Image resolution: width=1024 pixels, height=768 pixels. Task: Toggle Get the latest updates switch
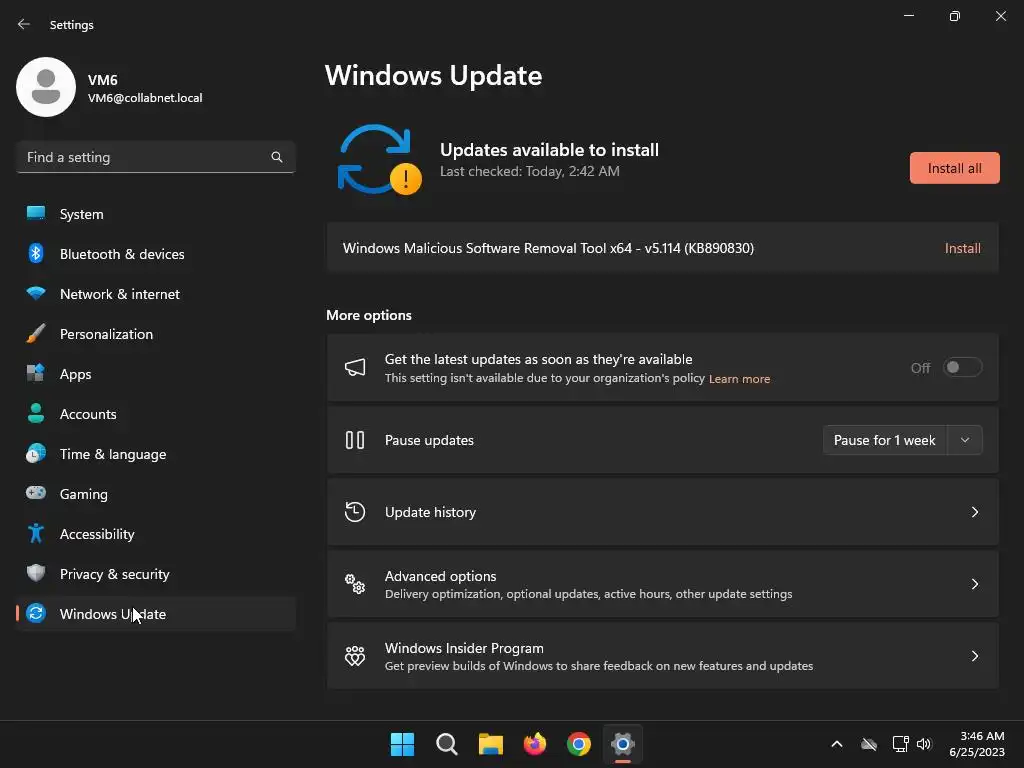click(x=963, y=367)
